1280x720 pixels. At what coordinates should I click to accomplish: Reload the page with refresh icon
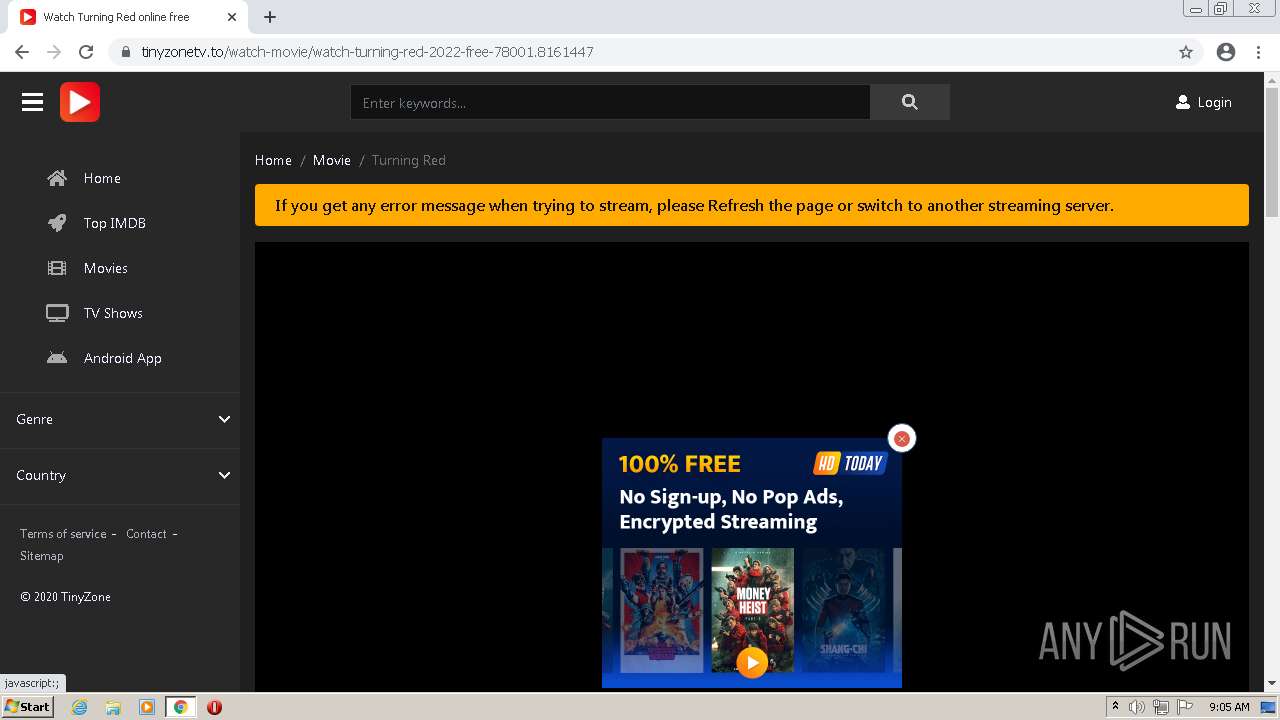86,52
